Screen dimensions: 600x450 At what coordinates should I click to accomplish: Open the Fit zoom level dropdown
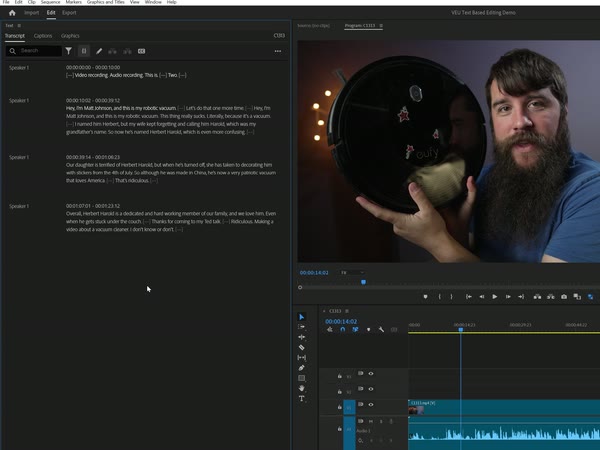pos(352,272)
